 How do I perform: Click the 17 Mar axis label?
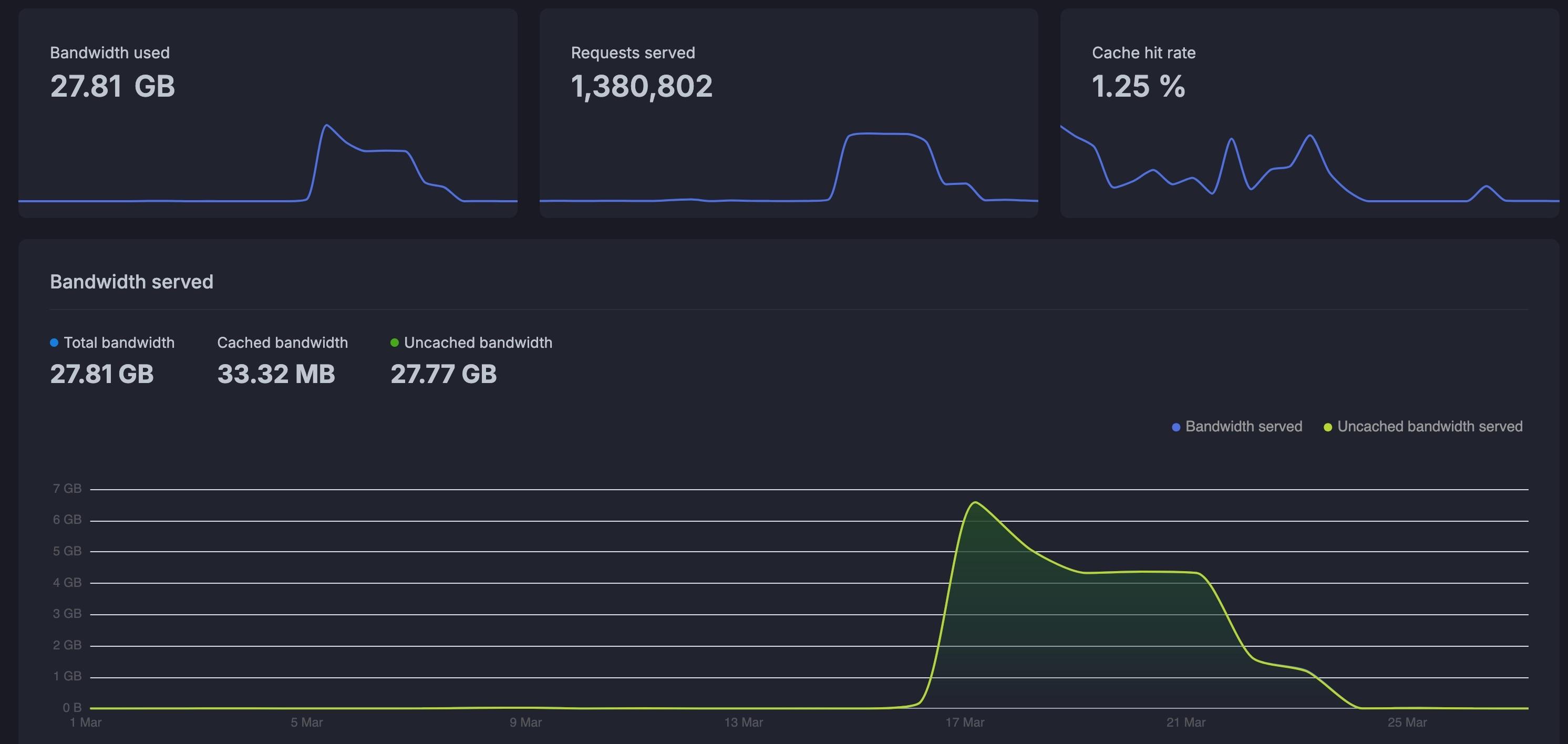pos(964,722)
